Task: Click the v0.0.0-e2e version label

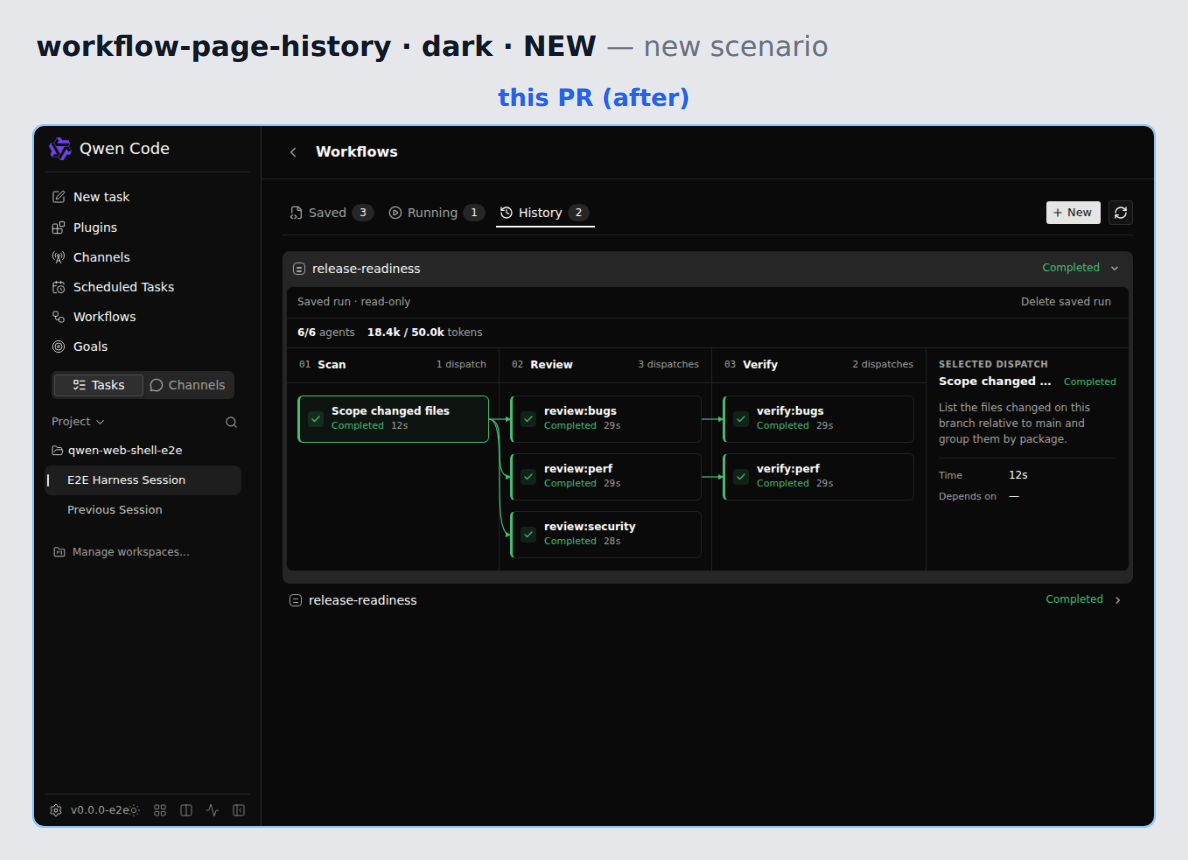Action: tap(99, 810)
